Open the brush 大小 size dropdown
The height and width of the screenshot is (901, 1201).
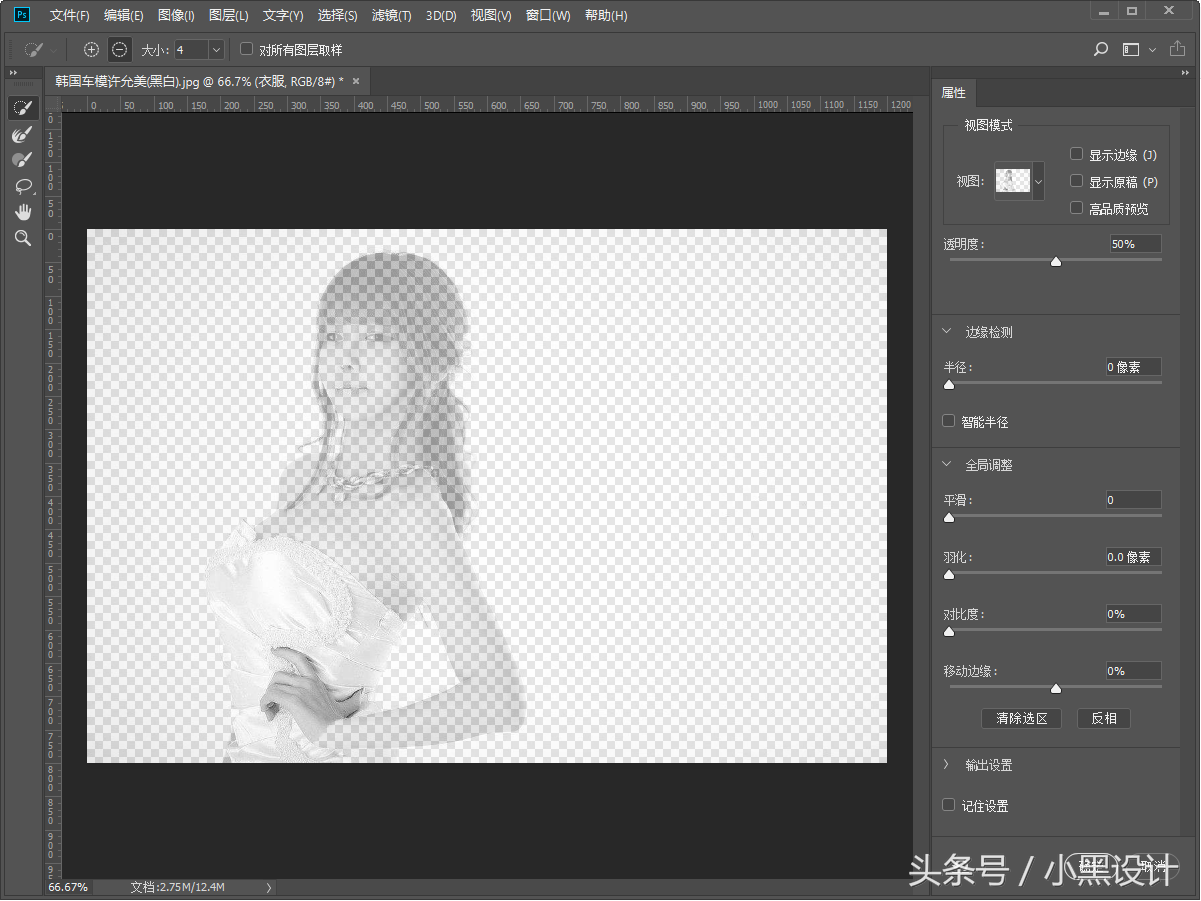[x=216, y=50]
